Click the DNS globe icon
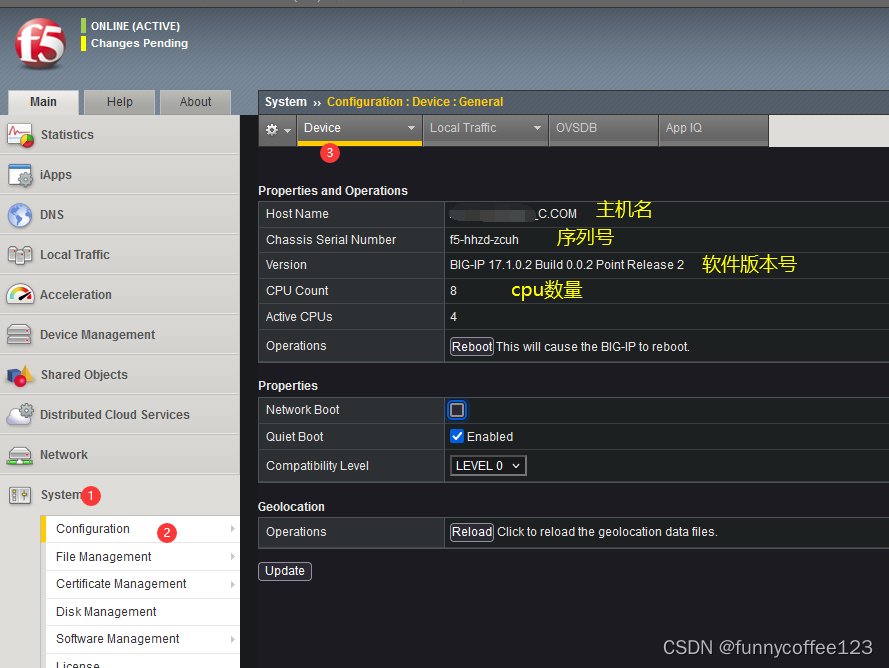 pyautogui.click(x=20, y=215)
